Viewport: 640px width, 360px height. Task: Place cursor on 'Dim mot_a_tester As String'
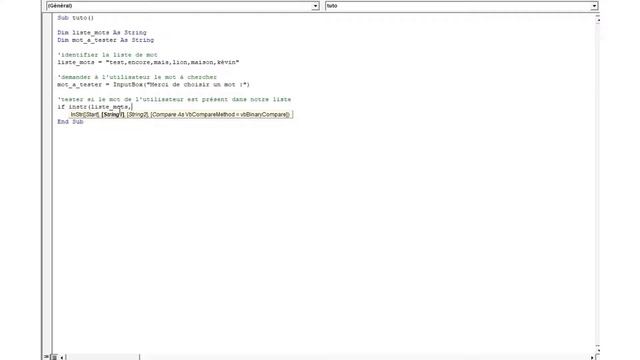[x=106, y=40]
